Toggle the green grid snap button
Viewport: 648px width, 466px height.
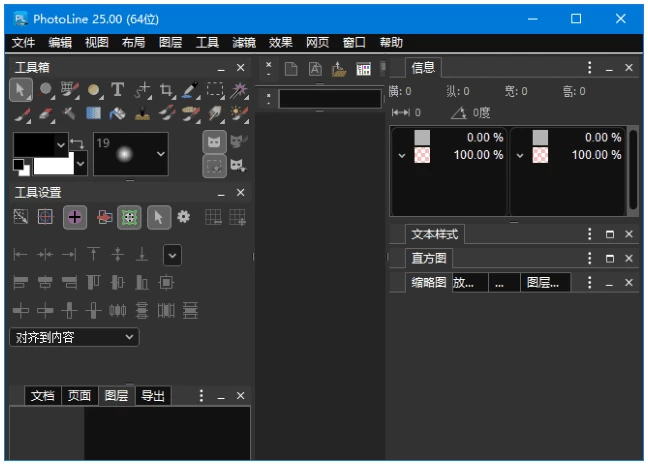(128, 217)
